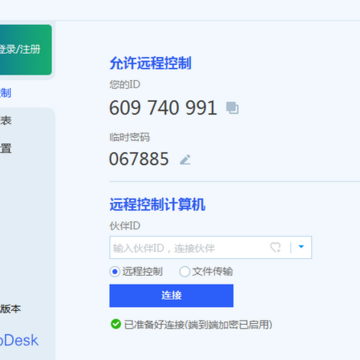
Task: Click the temporary password 067885
Action: coord(139,159)
